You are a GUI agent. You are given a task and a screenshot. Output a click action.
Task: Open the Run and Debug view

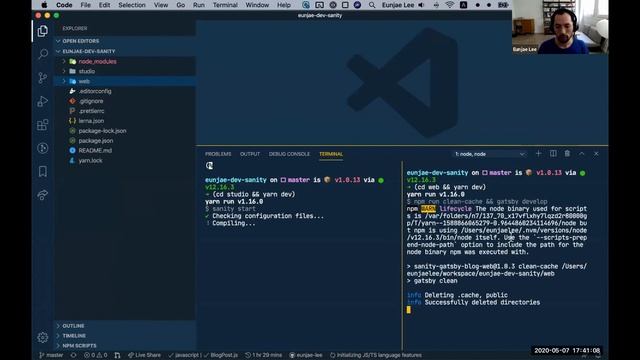coord(42,101)
